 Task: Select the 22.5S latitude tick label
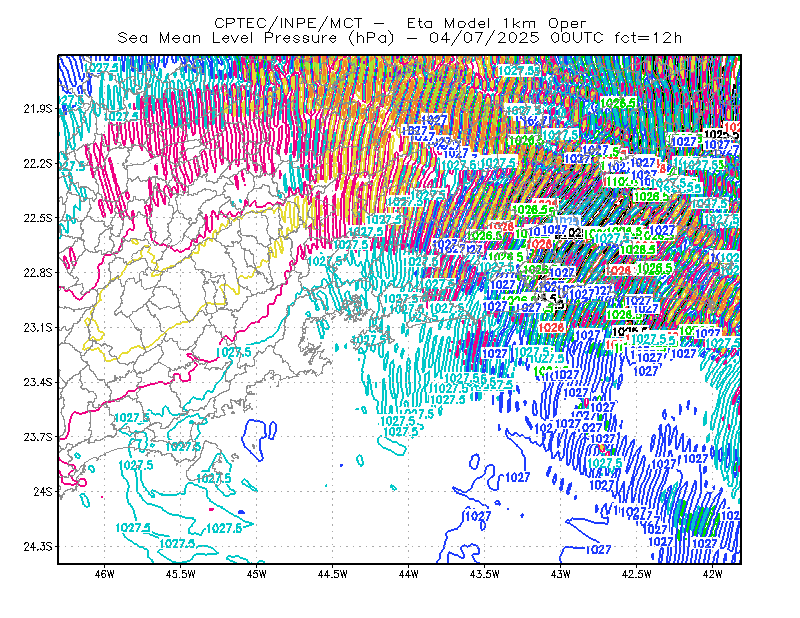[x=38, y=218]
